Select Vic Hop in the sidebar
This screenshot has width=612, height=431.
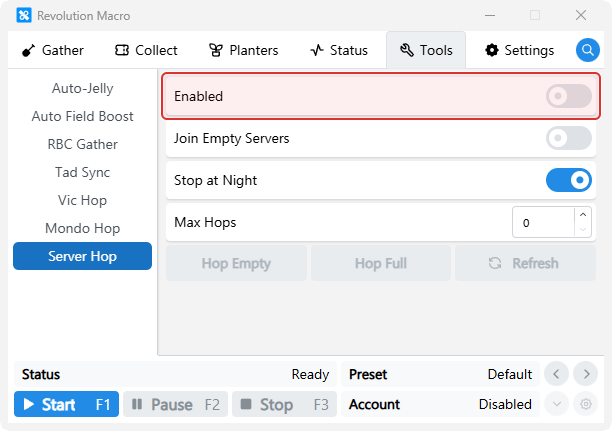click(x=82, y=200)
